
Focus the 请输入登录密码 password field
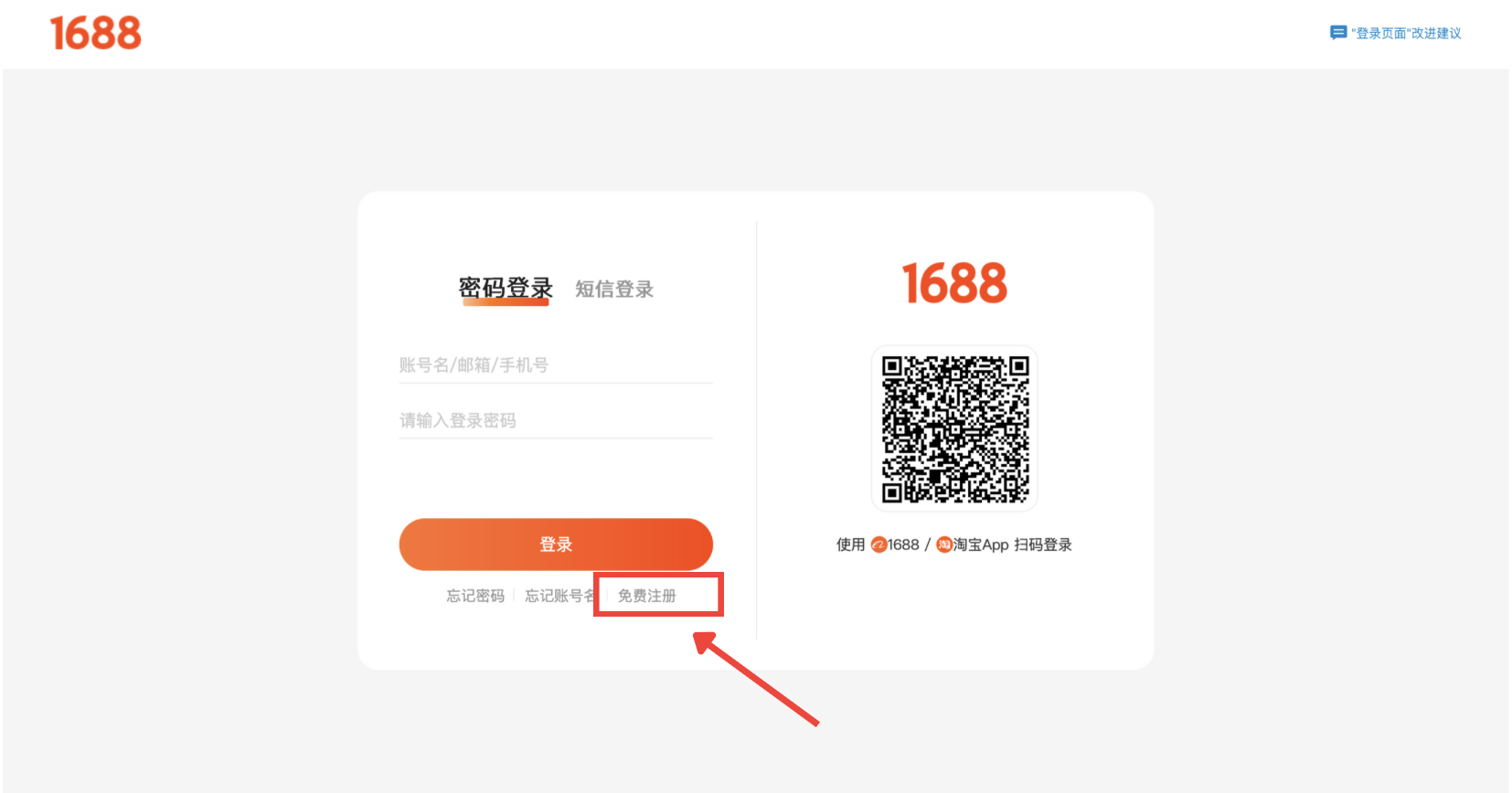[556, 420]
